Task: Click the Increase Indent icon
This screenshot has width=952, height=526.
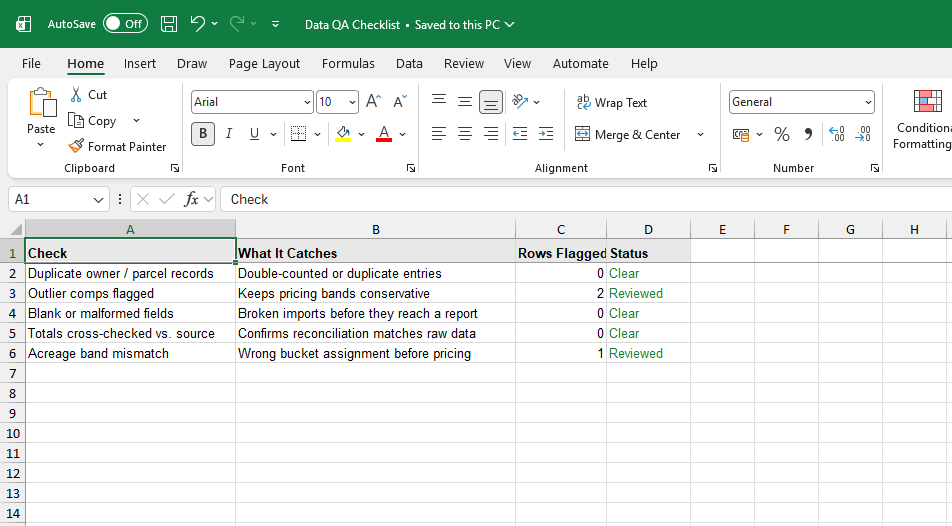Action: point(546,134)
